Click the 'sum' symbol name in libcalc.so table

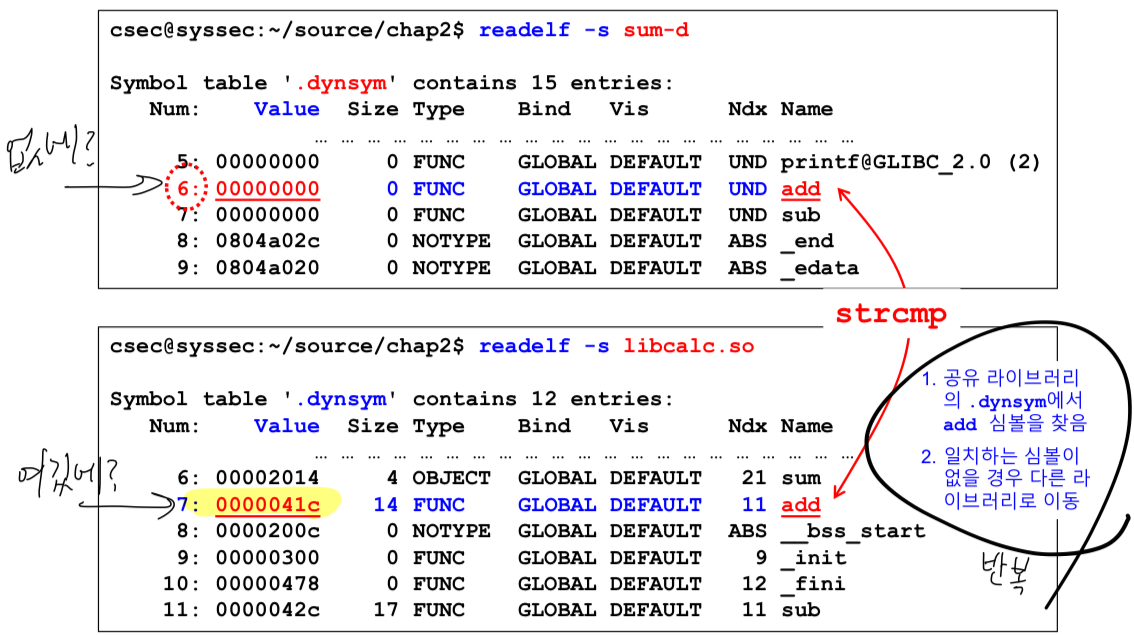pyautogui.click(x=801, y=478)
